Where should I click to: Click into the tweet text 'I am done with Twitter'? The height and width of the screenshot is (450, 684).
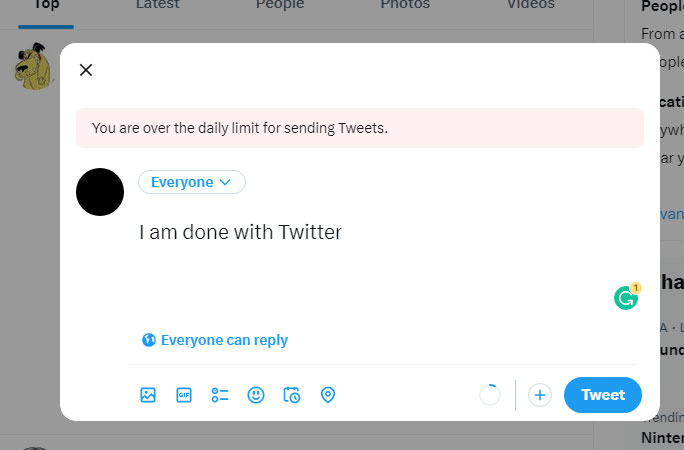click(x=240, y=232)
